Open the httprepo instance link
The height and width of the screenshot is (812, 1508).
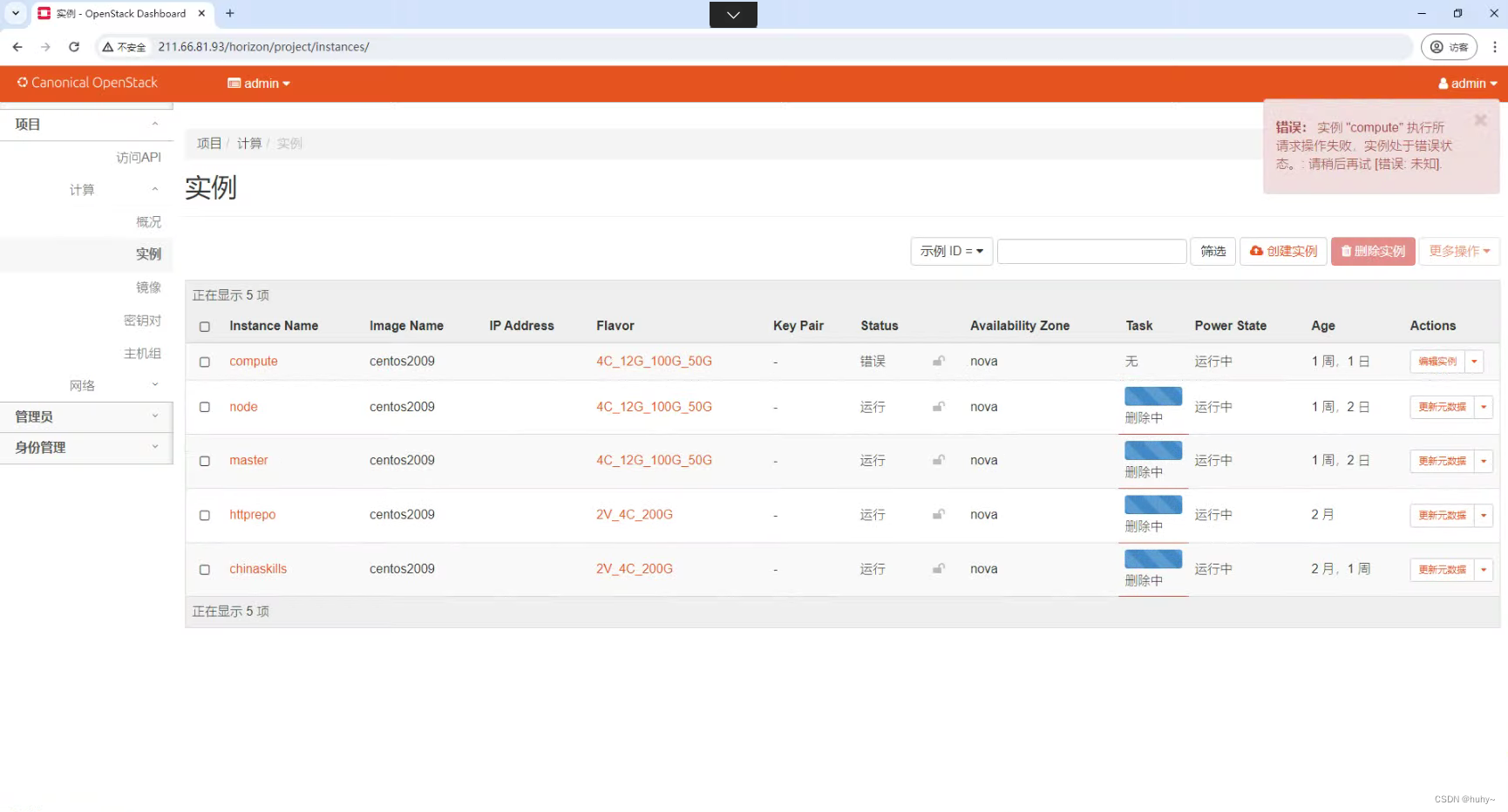coord(253,514)
